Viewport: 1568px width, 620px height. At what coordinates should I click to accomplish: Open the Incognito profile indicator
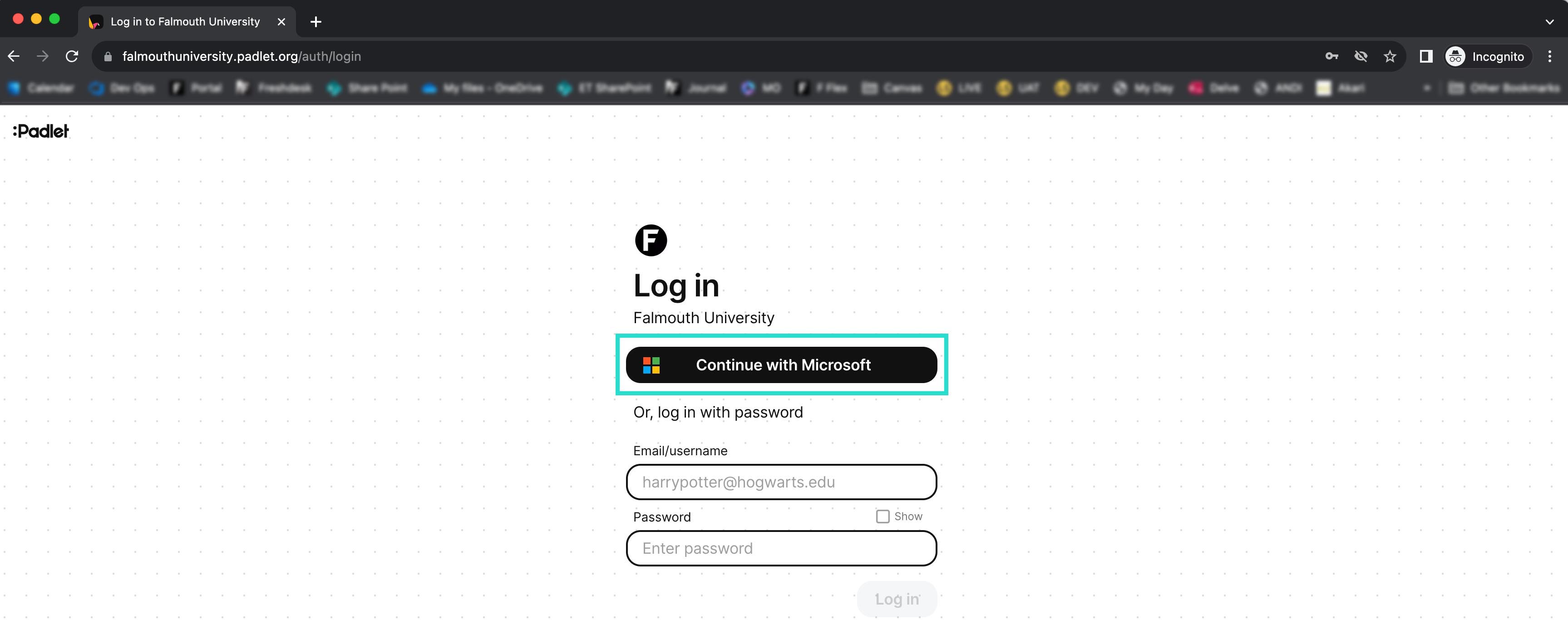(1485, 57)
